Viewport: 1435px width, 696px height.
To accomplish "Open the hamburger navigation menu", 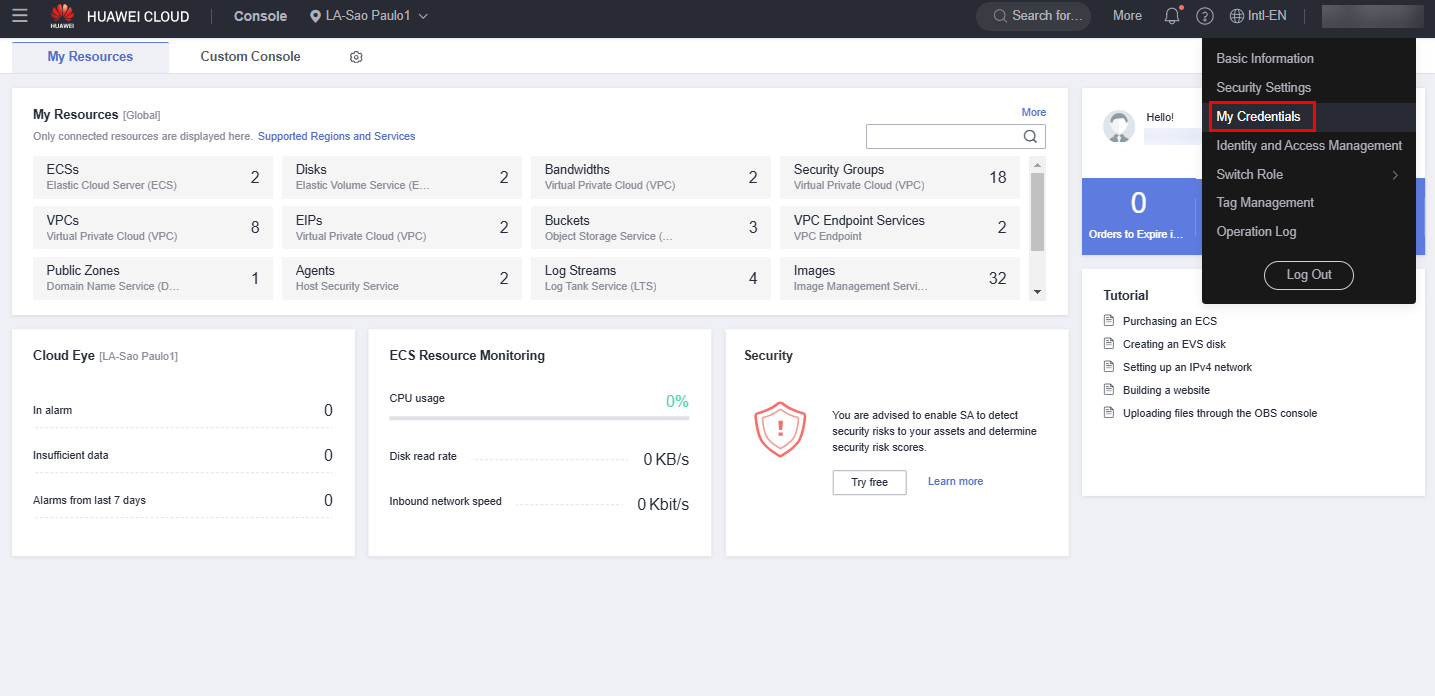I will click(20, 16).
